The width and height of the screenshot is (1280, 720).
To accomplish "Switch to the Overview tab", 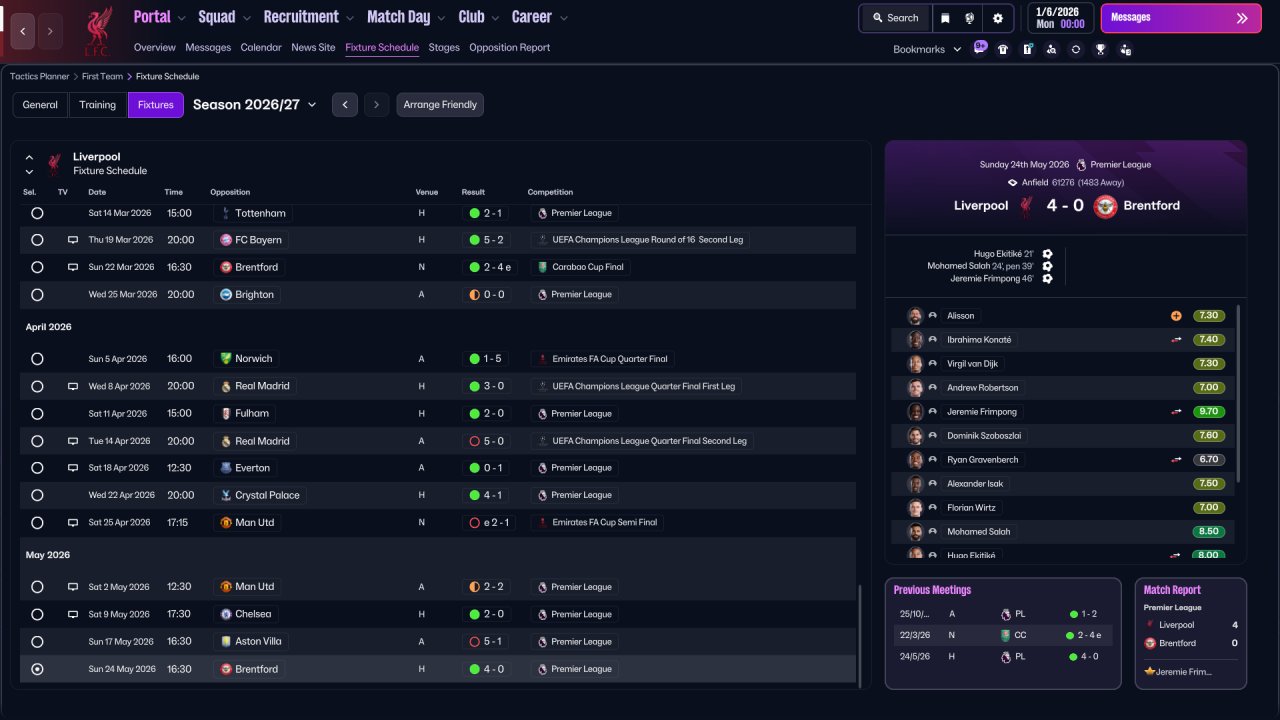I will [154, 47].
